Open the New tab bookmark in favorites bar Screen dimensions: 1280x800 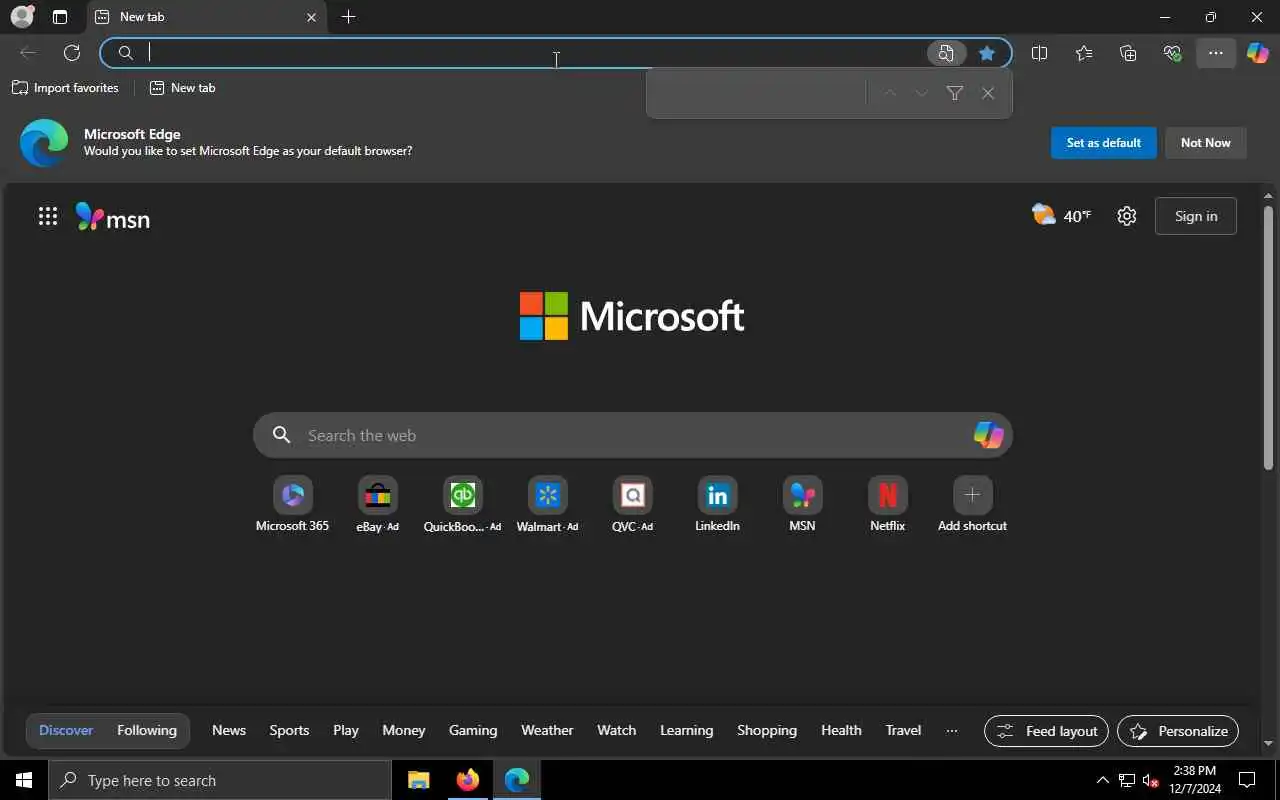click(182, 88)
